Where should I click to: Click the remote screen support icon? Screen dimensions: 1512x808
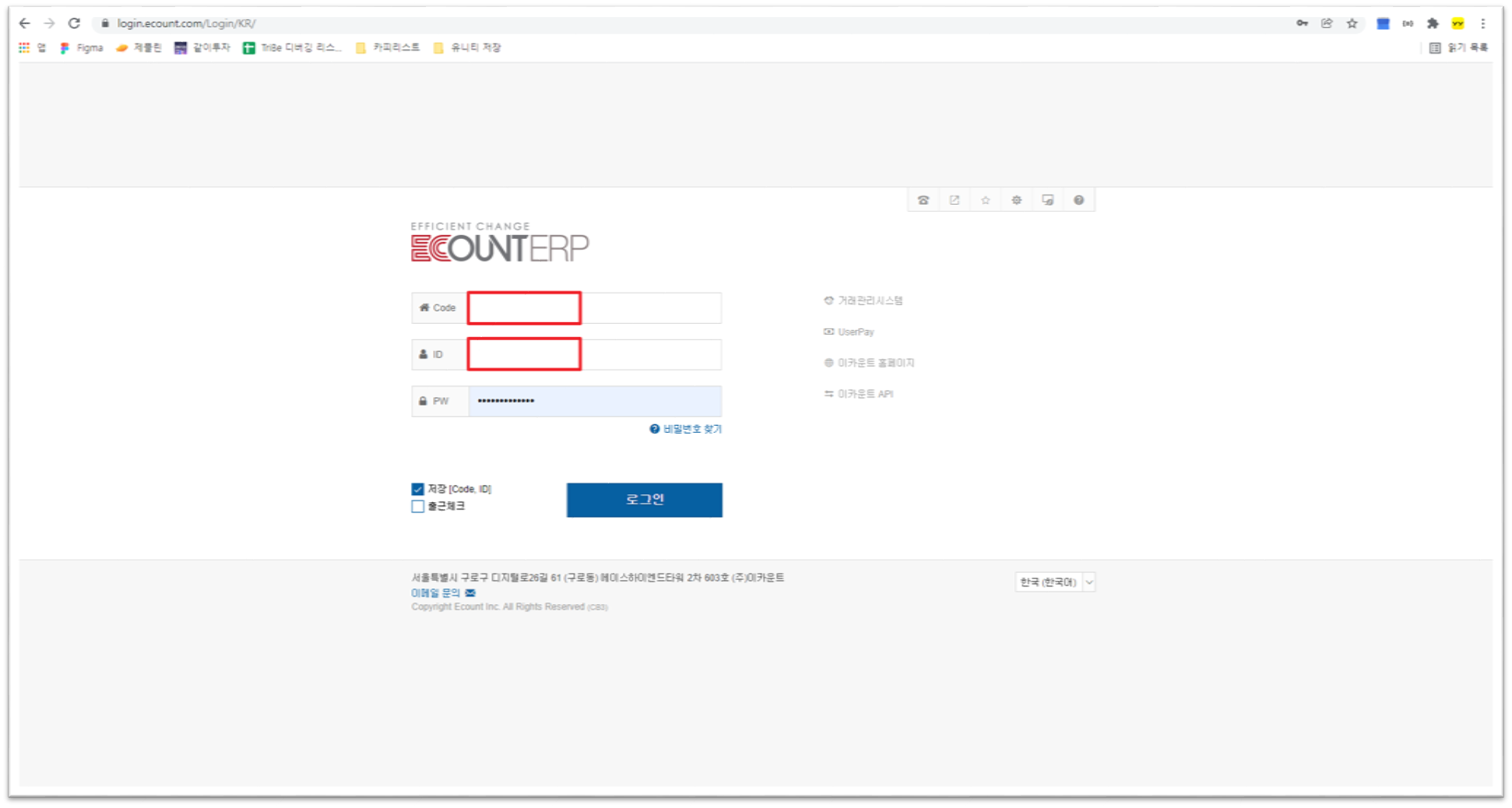click(1048, 200)
